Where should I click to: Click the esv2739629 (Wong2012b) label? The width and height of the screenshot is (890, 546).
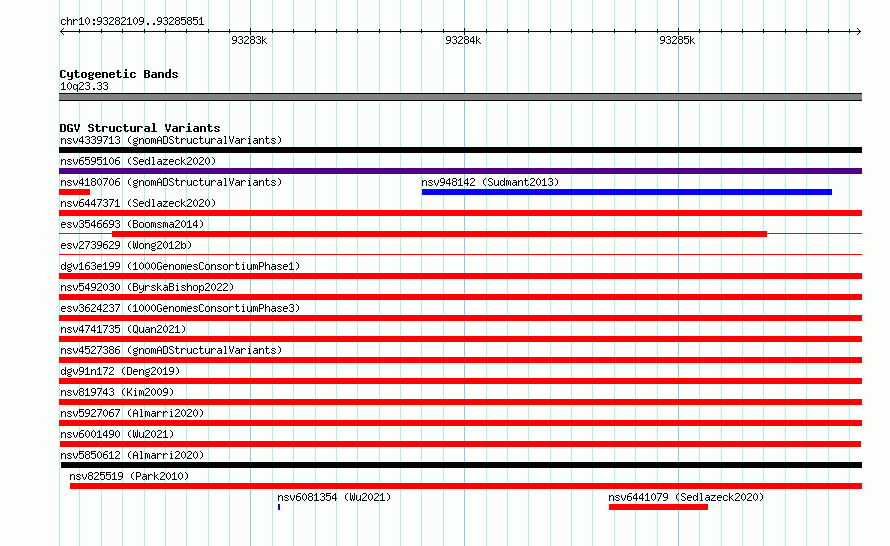pyautogui.click(x=126, y=245)
